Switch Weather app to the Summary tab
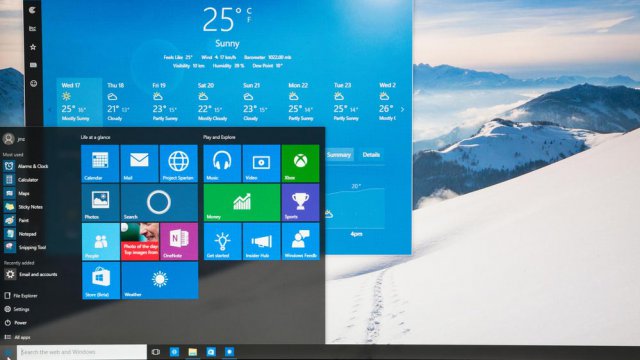 (339, 155)
